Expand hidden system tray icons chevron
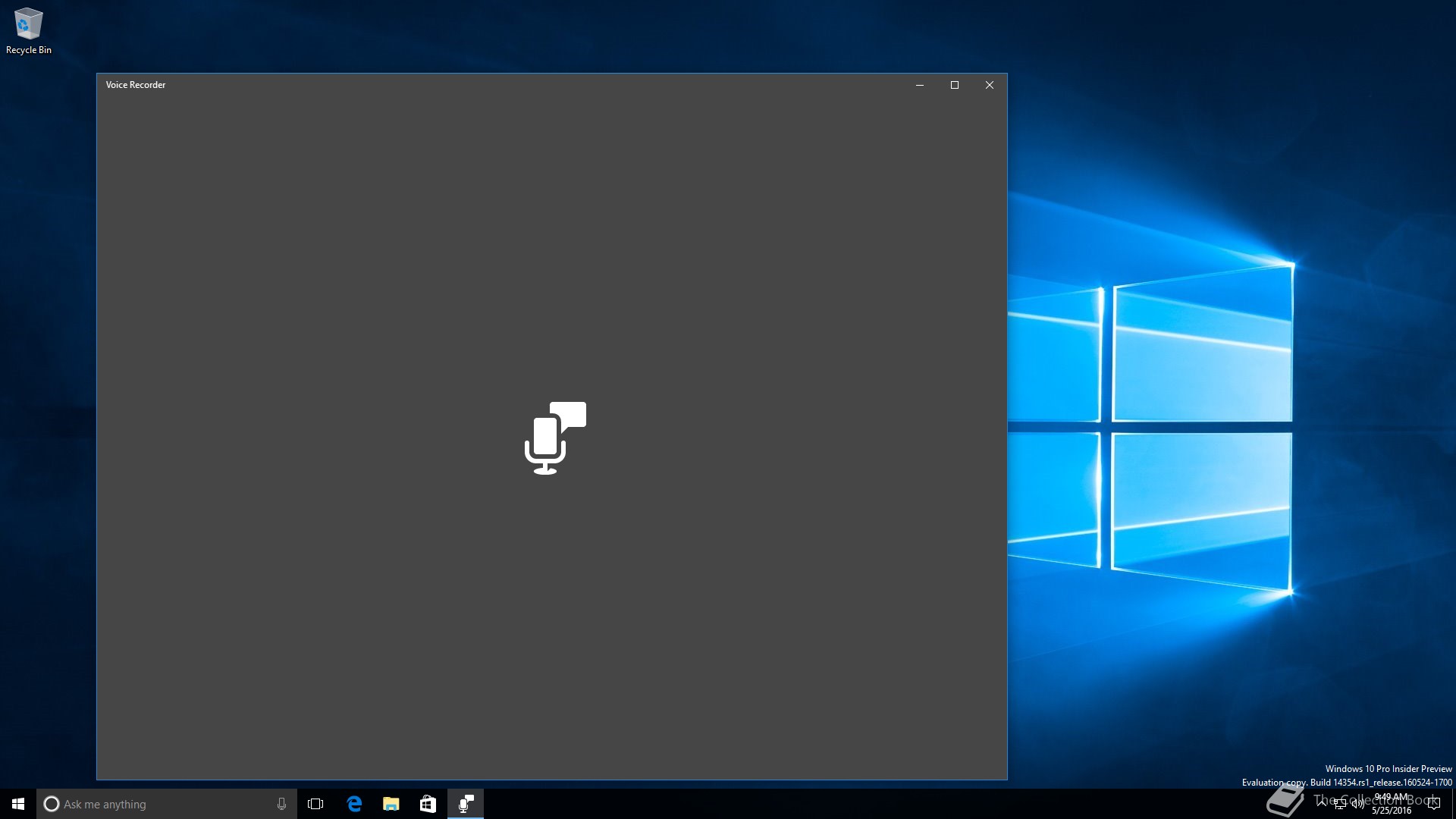The width and height of the screenshot is (1456, 819). pyautogui.click(x=1322, y=802)
